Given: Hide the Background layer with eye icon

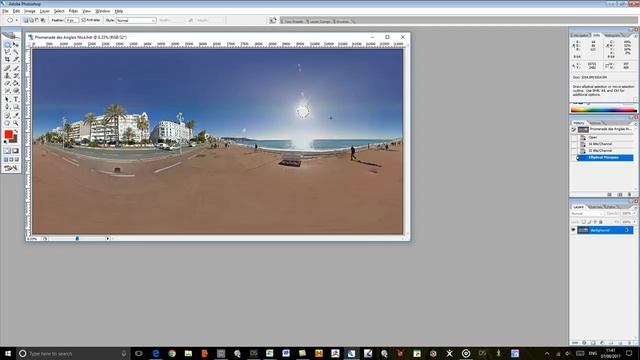Looking at the screenshot, I should click(573, 230).
